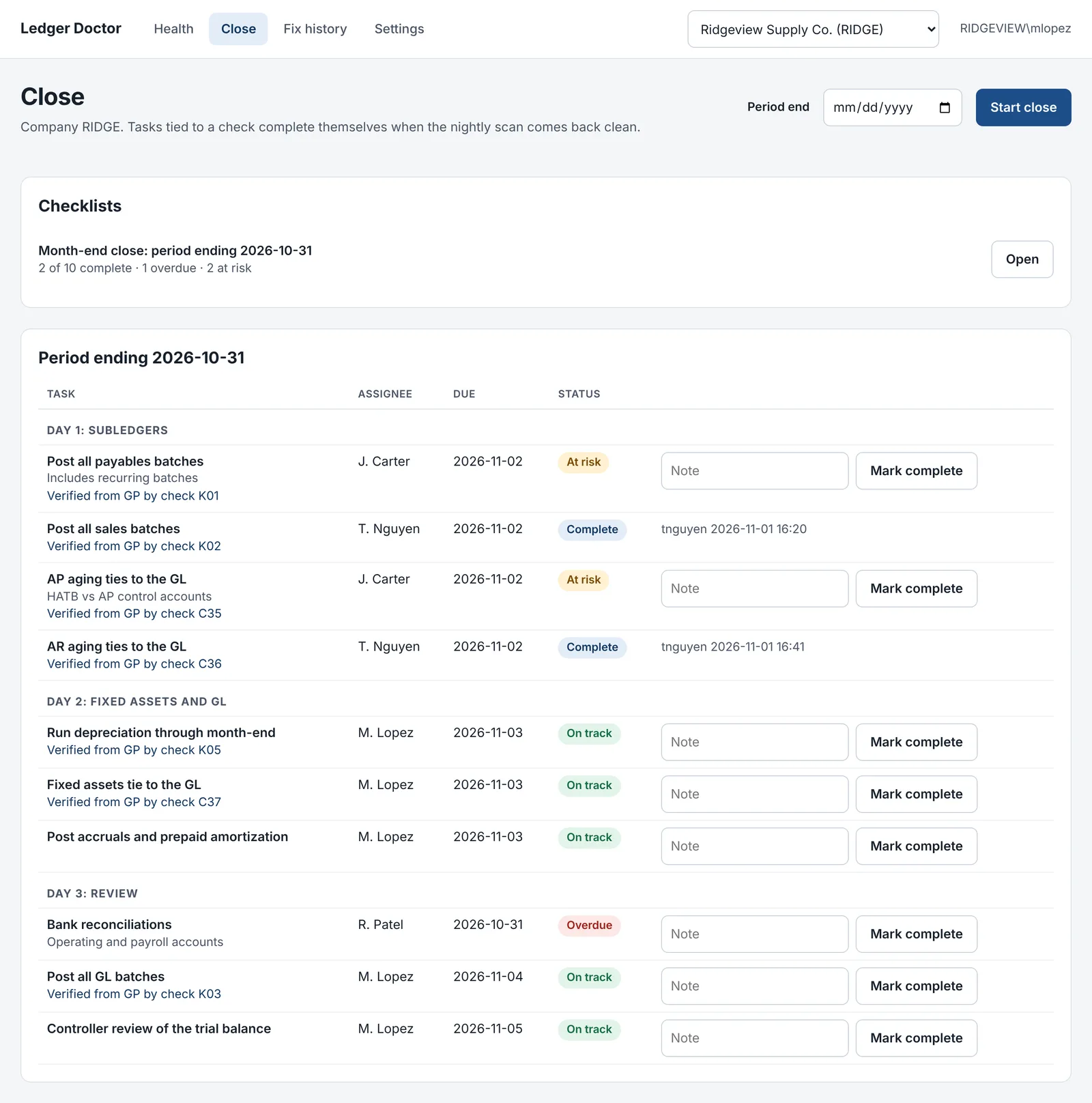Open the 'Verified from GP by check C37' link
The image size is (1092, 1103).
tap(134, 802)
